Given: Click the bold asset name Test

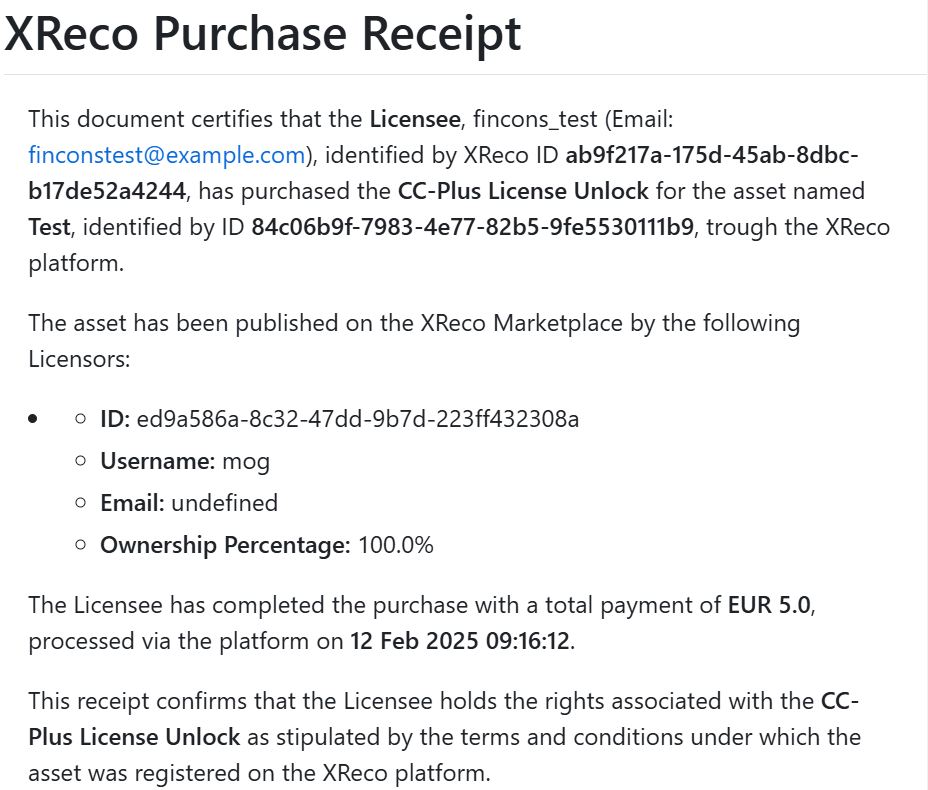Looking at the screenshot, I should [x=49, y=227].
